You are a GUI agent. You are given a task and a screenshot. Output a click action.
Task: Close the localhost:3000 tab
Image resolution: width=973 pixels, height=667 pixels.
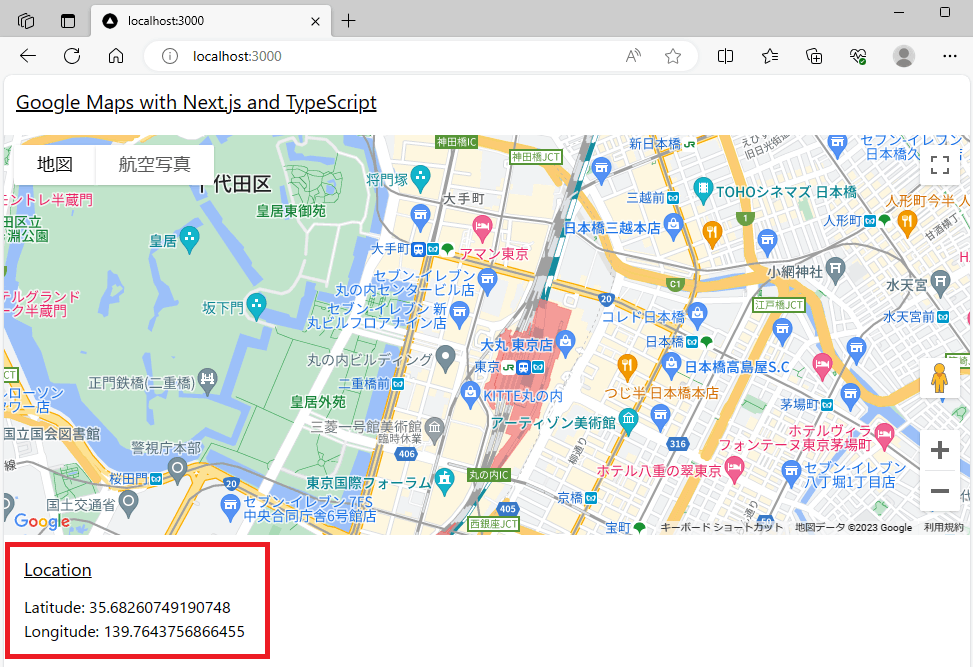pos(315,21)
